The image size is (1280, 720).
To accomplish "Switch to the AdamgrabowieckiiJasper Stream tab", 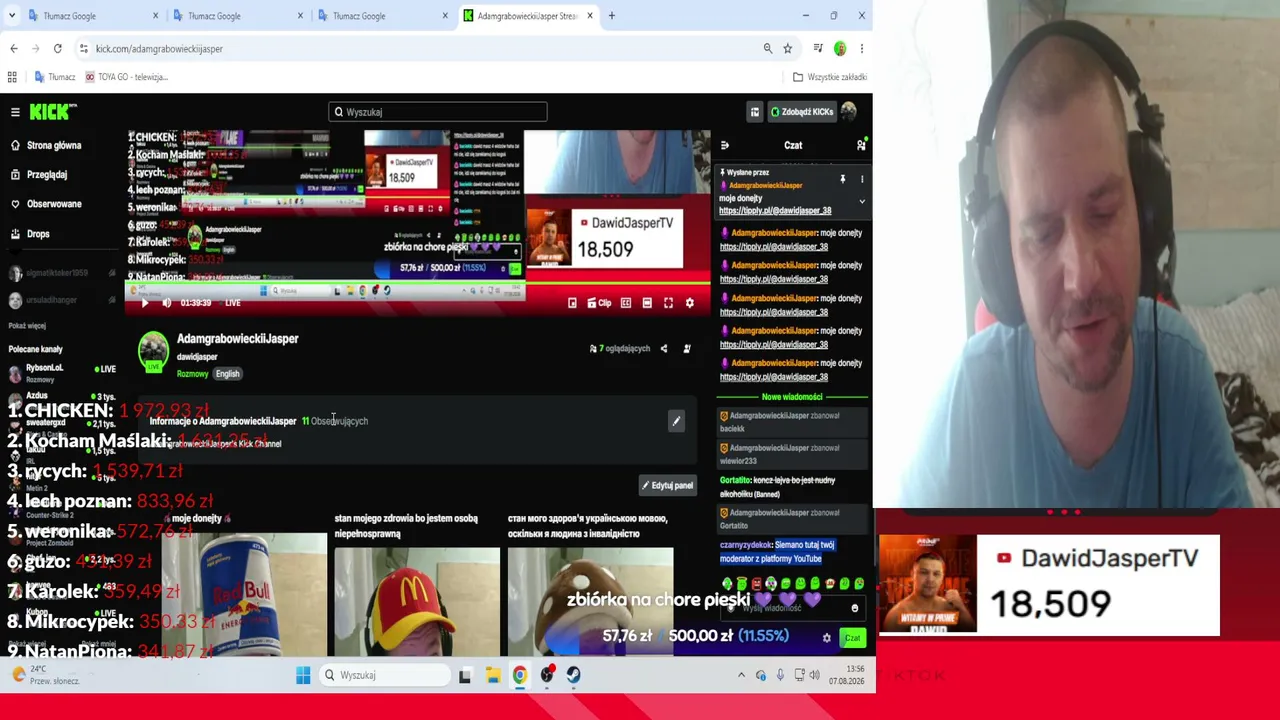I will (528, 16).
